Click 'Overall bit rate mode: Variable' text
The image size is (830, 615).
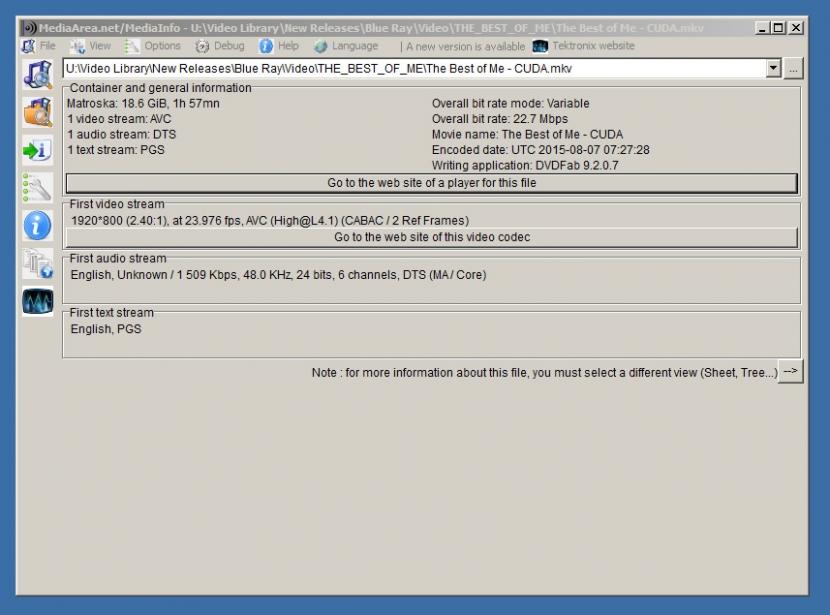pyautogui.click(x=510, y=104)
